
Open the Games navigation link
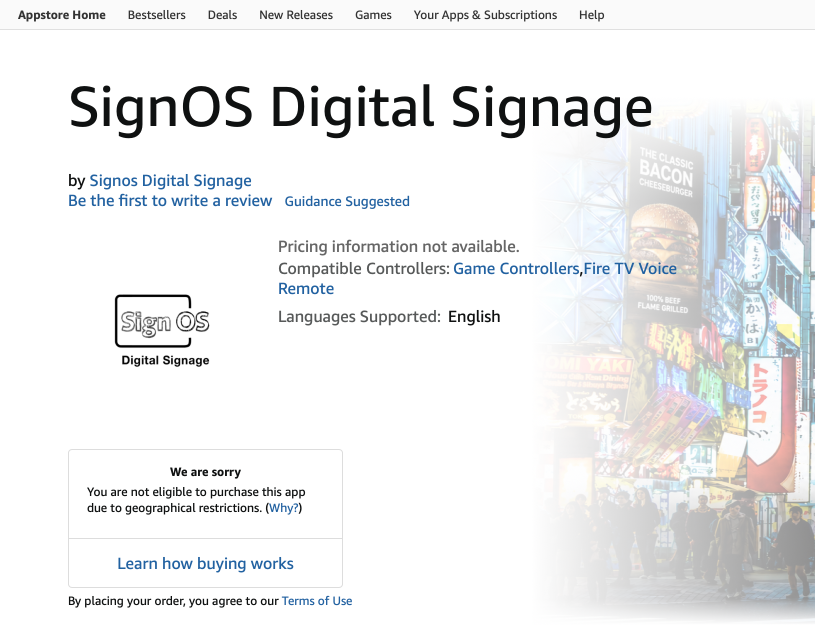tap(373, 15)
